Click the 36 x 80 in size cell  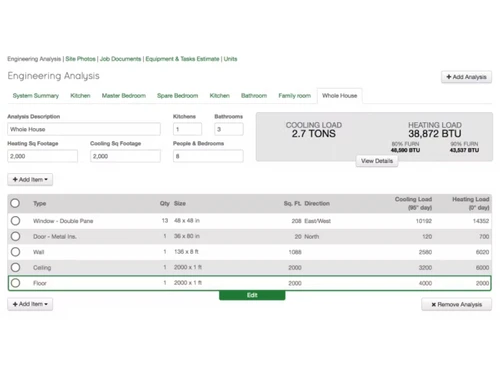click(x=187, y=236)
